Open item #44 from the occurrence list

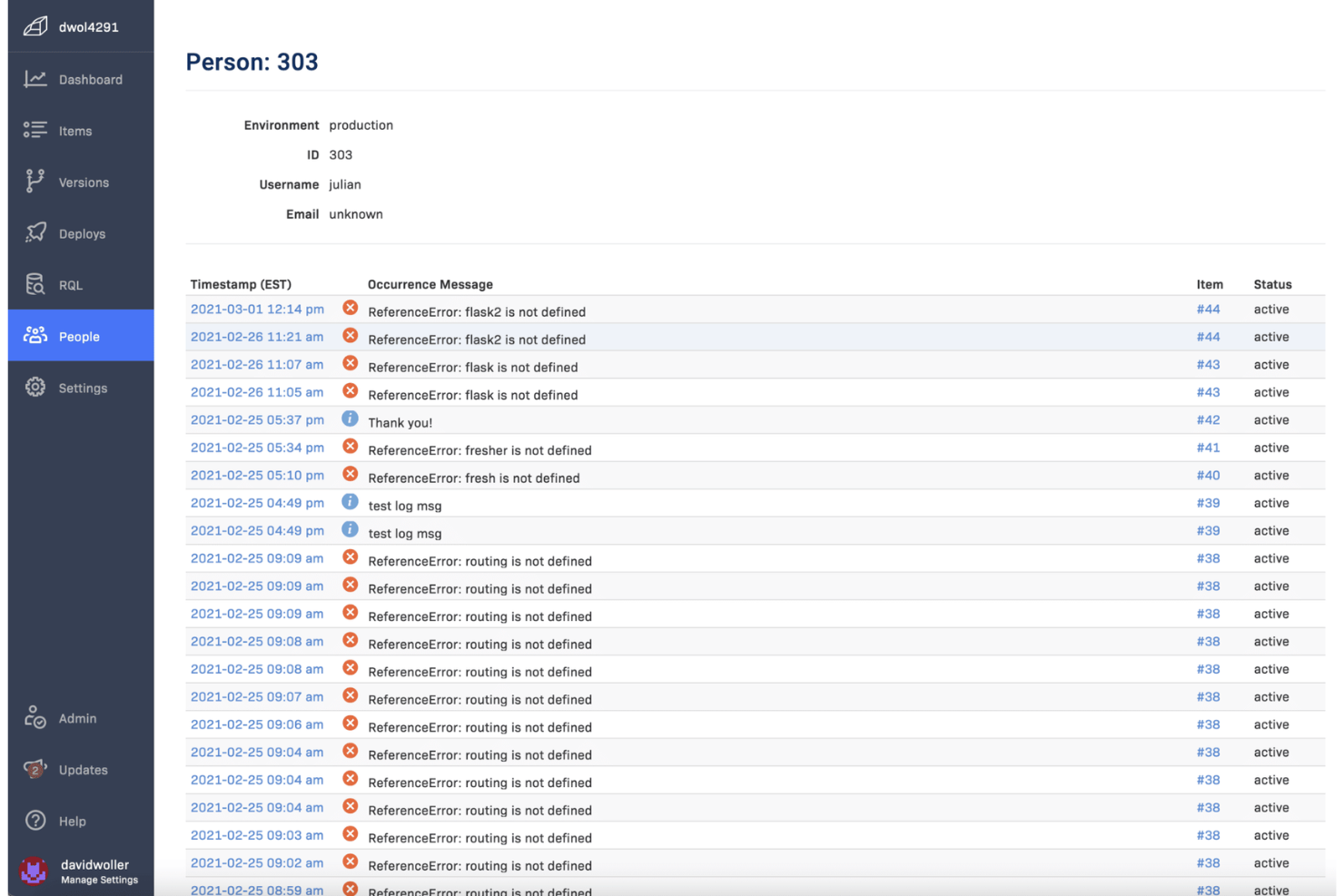click(1209, 309)
